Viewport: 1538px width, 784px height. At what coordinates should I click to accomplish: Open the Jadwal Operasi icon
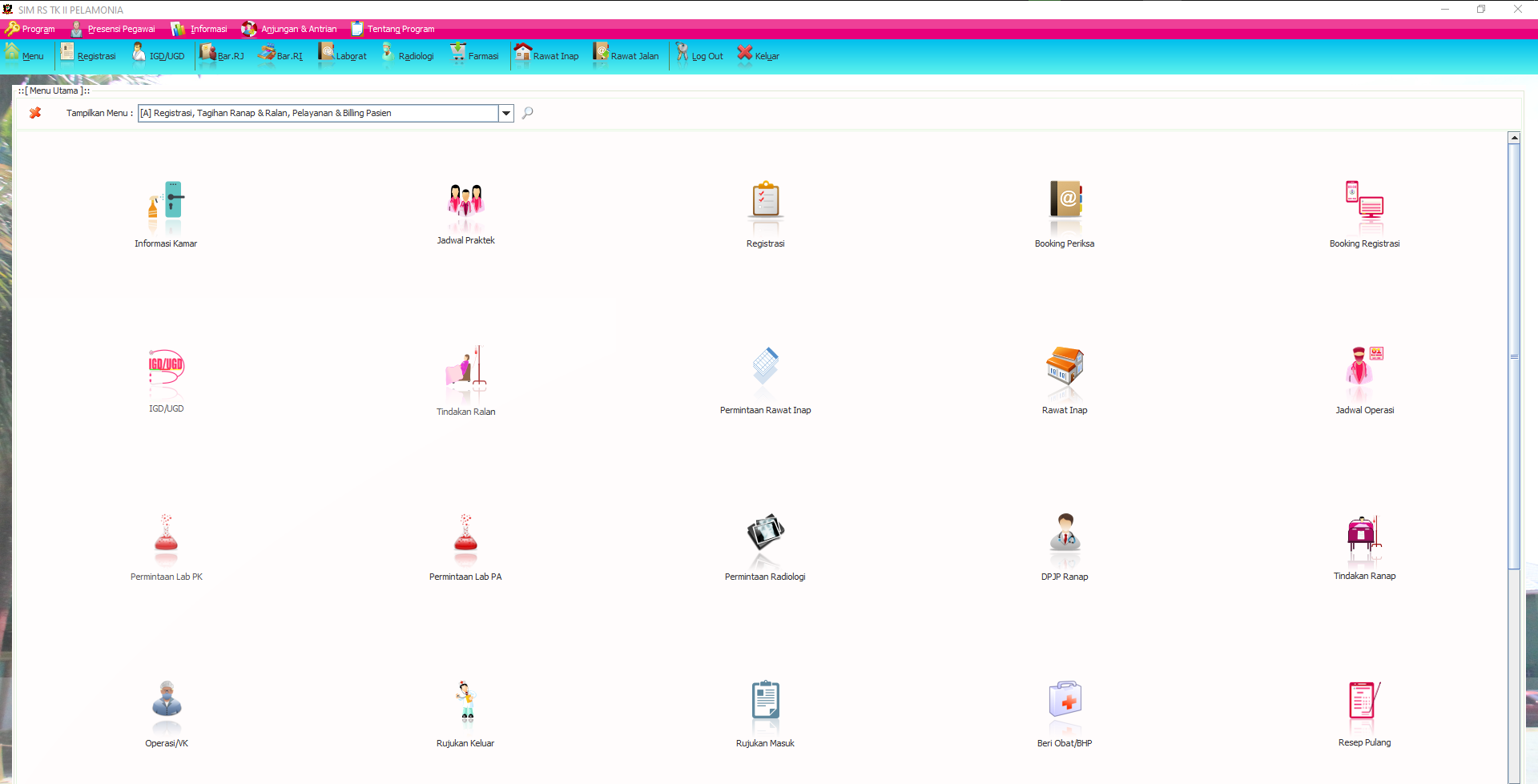tap(1364, 368)
